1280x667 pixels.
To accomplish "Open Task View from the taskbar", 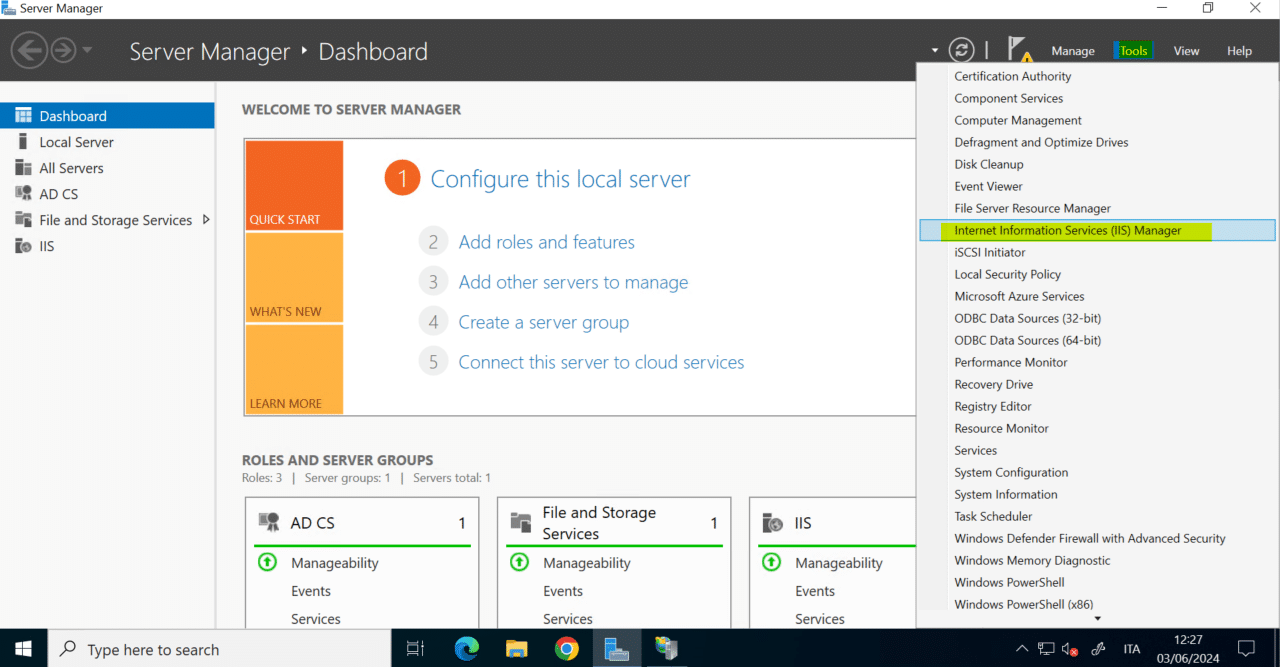I will pyautogui.click(x=416, y=649).
